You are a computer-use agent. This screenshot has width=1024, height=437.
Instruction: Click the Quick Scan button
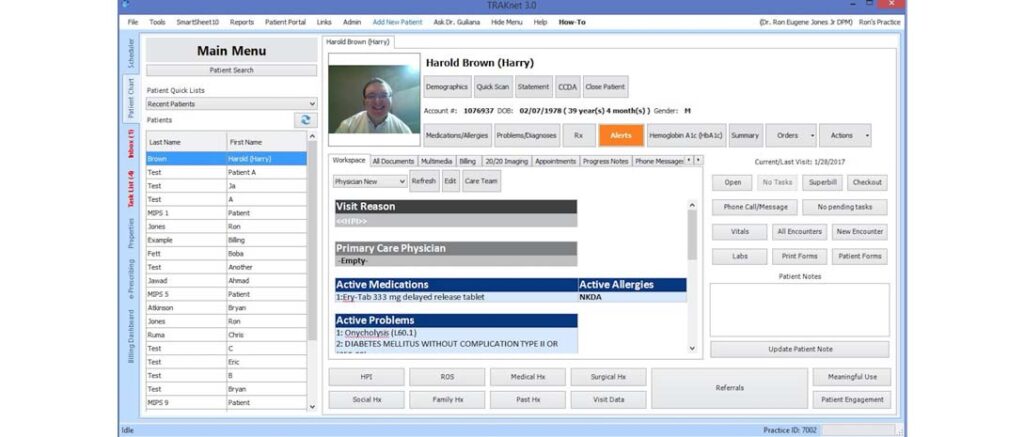pyautogui.click(x=492, y=86)
